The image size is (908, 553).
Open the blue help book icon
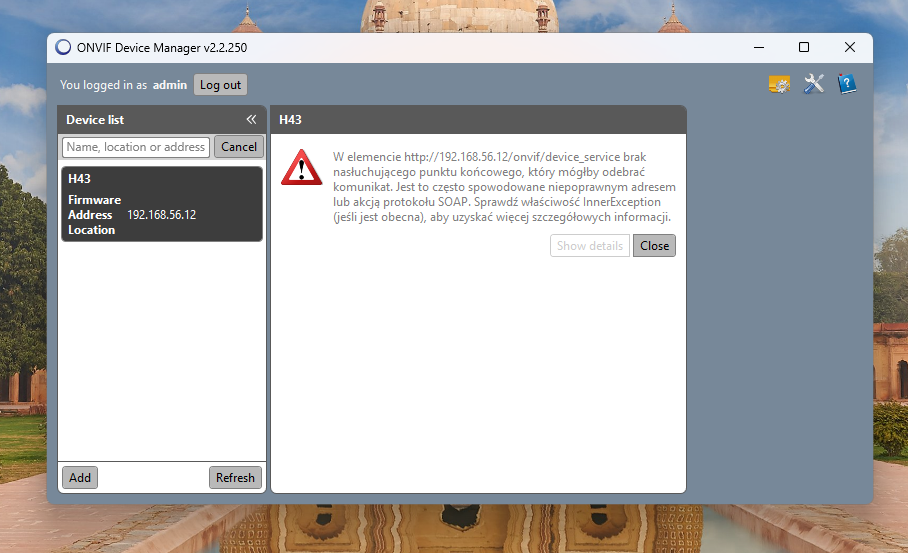(847, 84)
